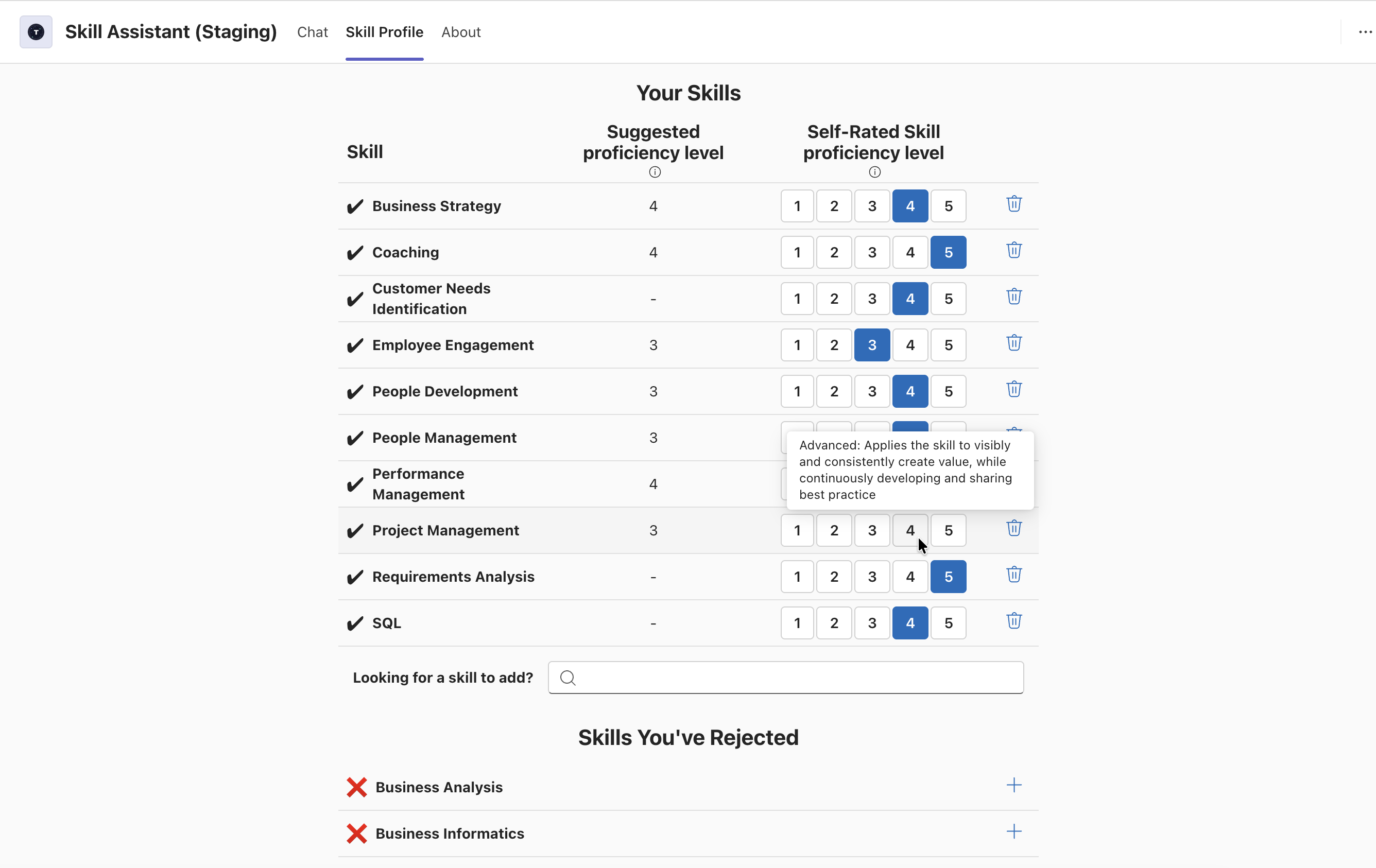
Task: Click the magnifier icon in the search box
Action: [x=567, y=677]
